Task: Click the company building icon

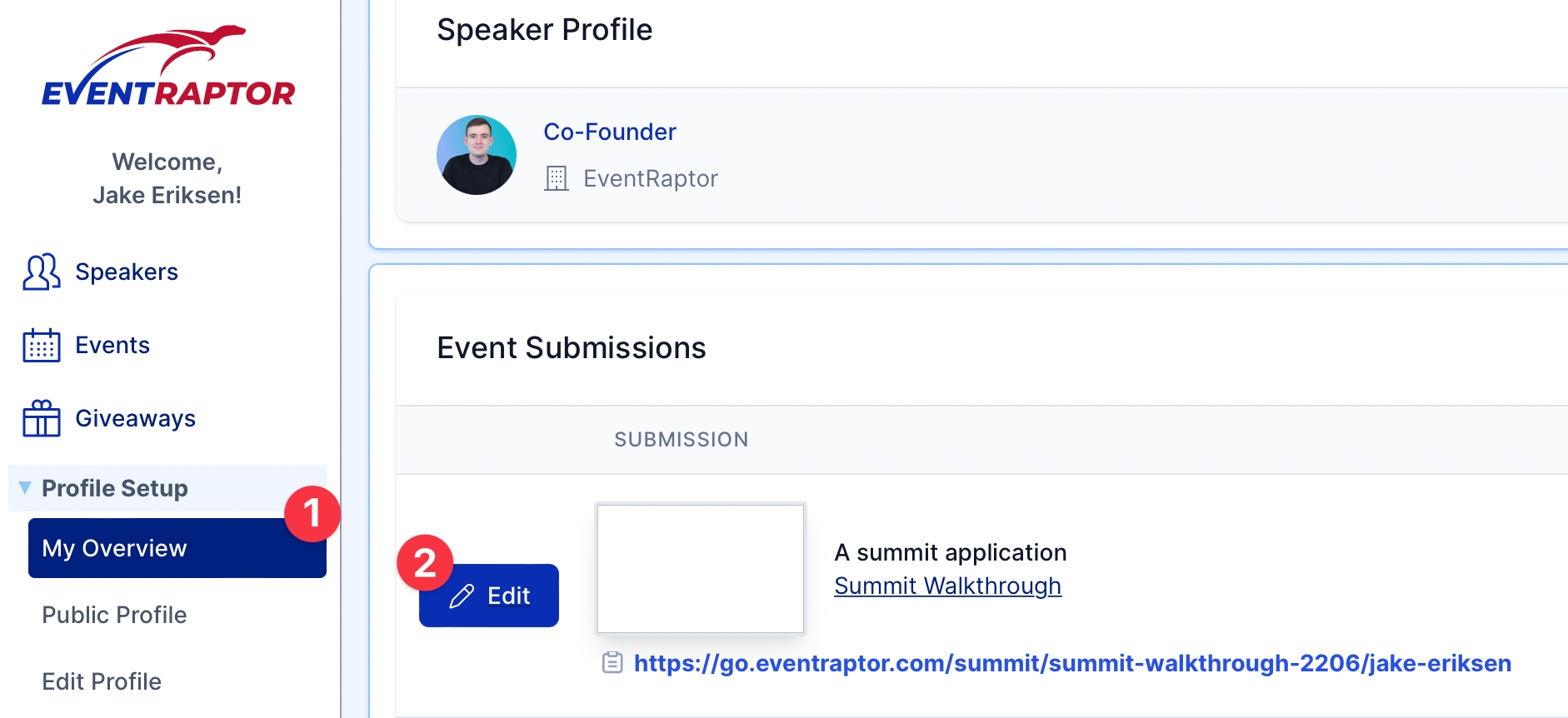Action: [557, 178]
